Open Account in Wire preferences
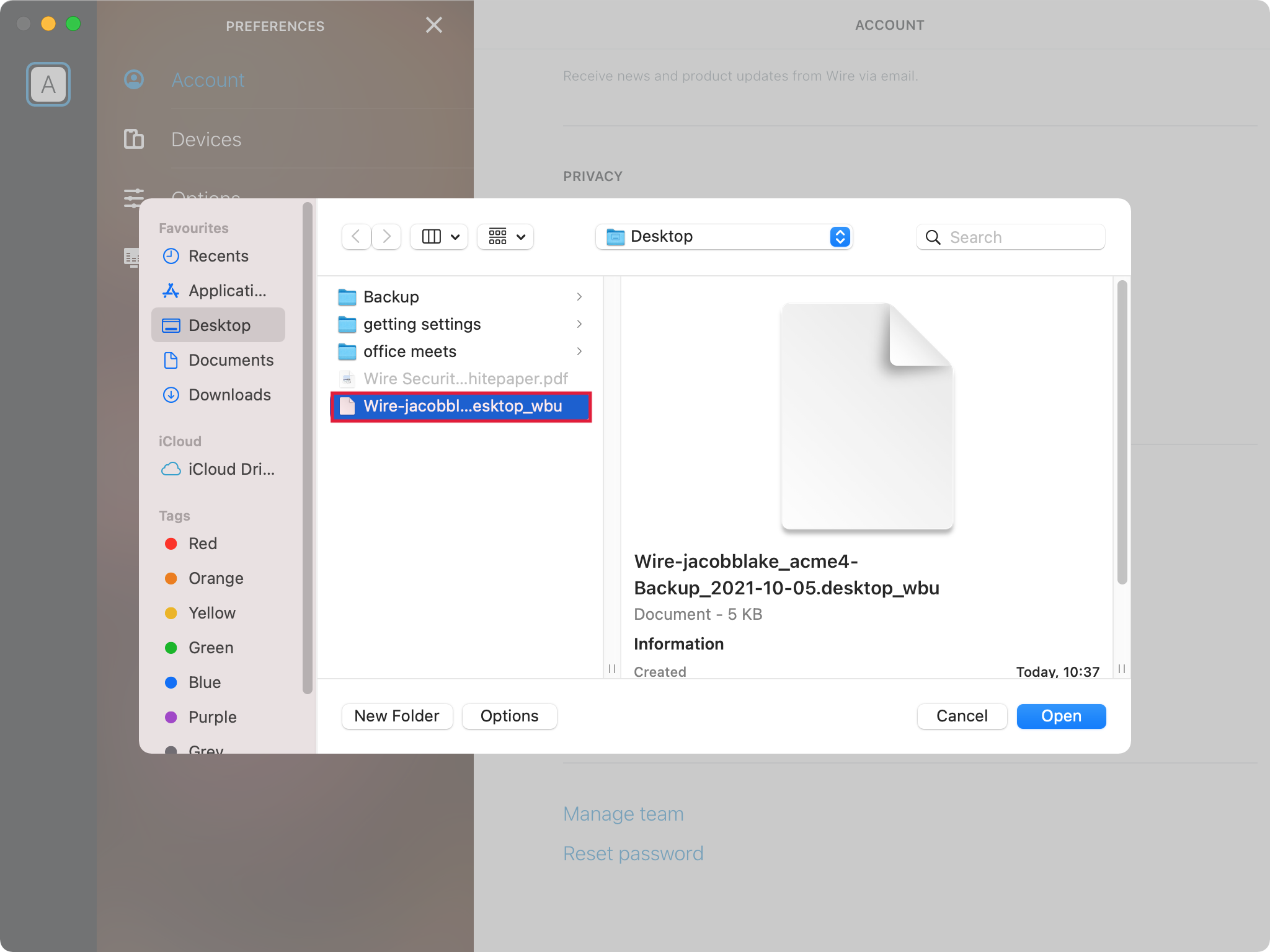The height and width of the screenshot is (952, 1270). click(x=208, y=80)
